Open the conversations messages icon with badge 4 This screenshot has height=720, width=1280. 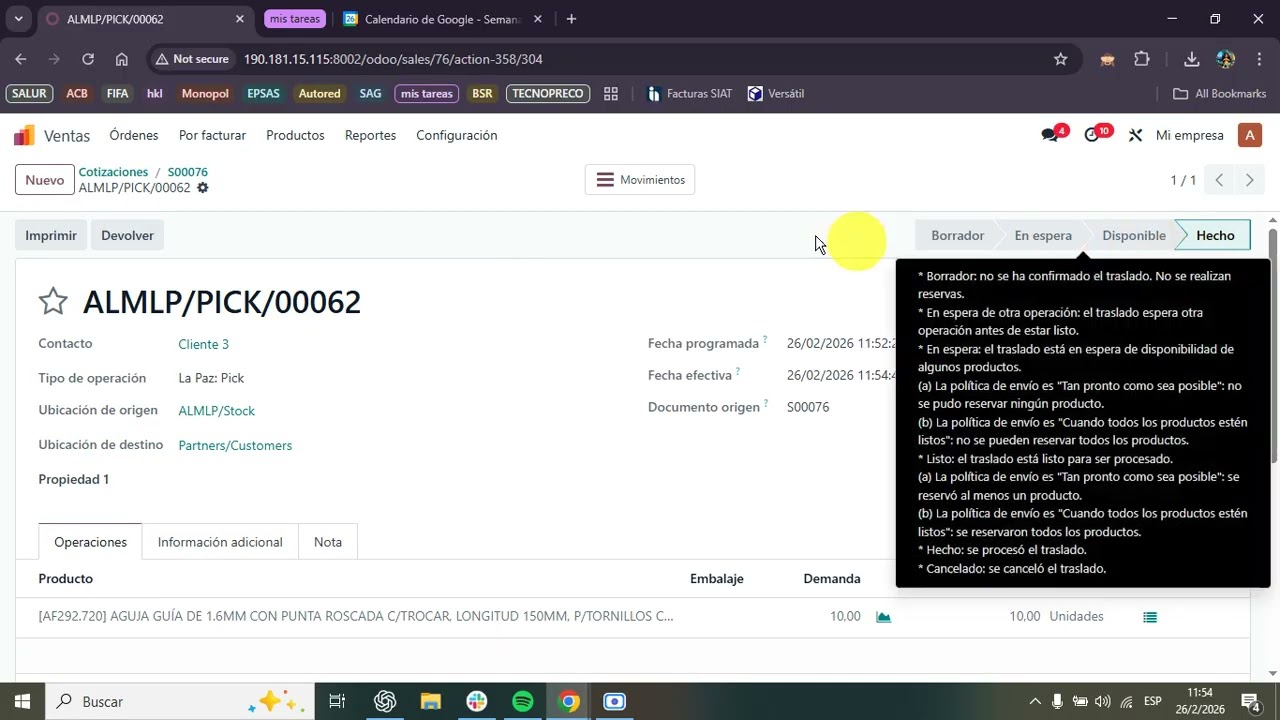point(1052,135)
